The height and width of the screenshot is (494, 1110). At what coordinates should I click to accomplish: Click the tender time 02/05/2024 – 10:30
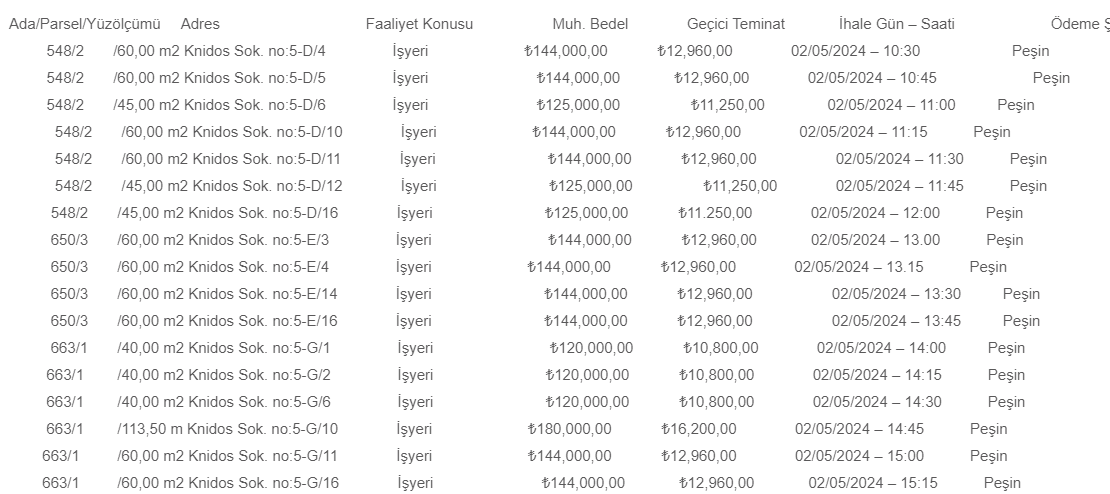click(x=855, y=51)
